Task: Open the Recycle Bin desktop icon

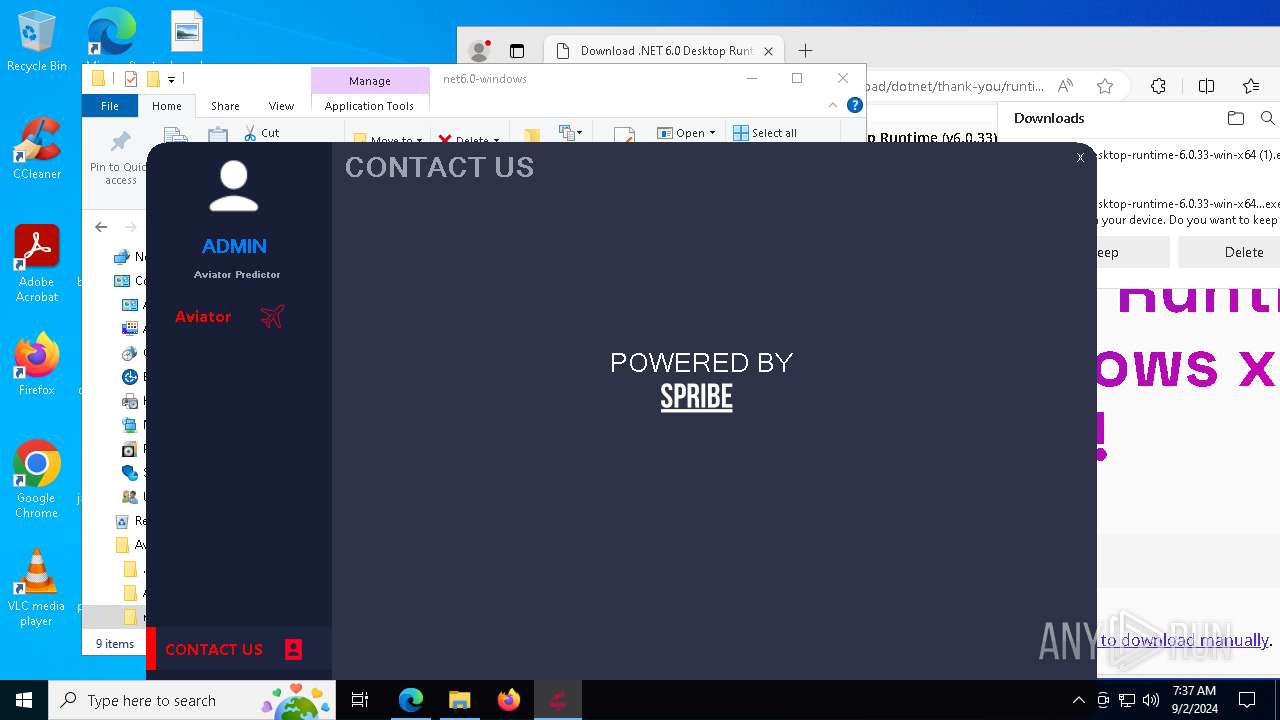Action: point(37,41)
